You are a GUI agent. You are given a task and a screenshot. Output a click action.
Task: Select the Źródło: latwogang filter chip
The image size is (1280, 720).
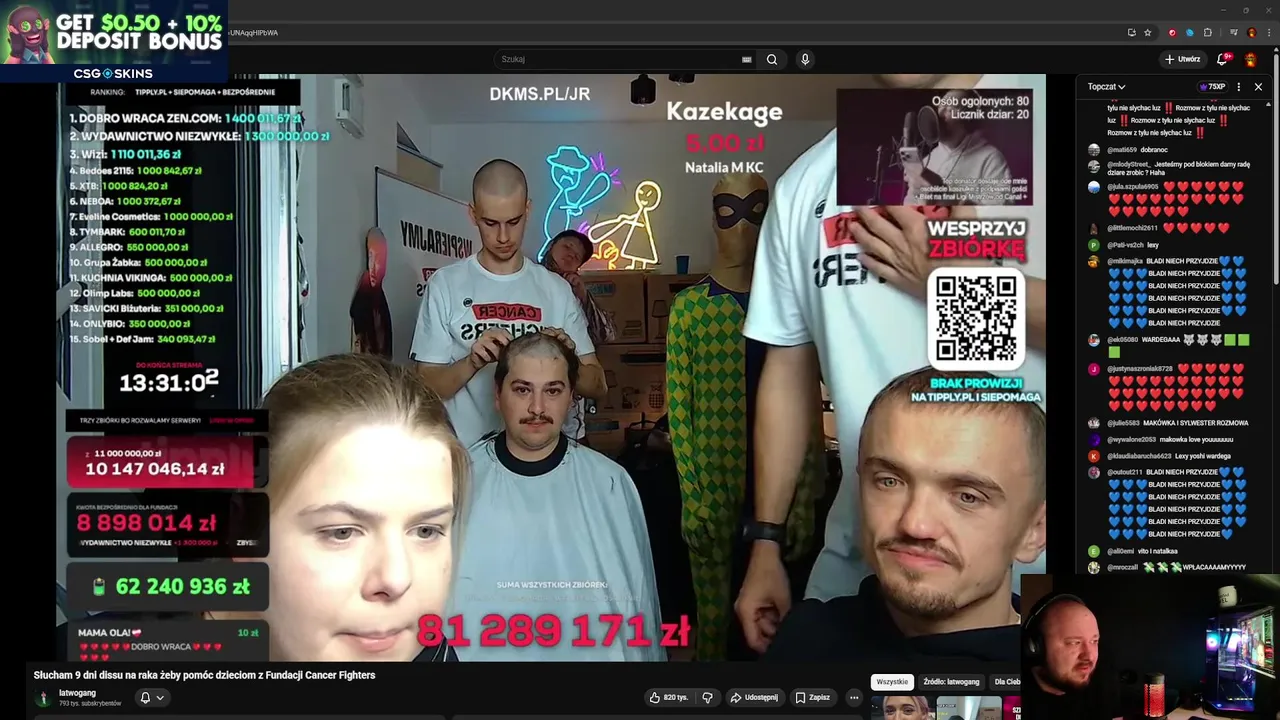coord(951,682)
